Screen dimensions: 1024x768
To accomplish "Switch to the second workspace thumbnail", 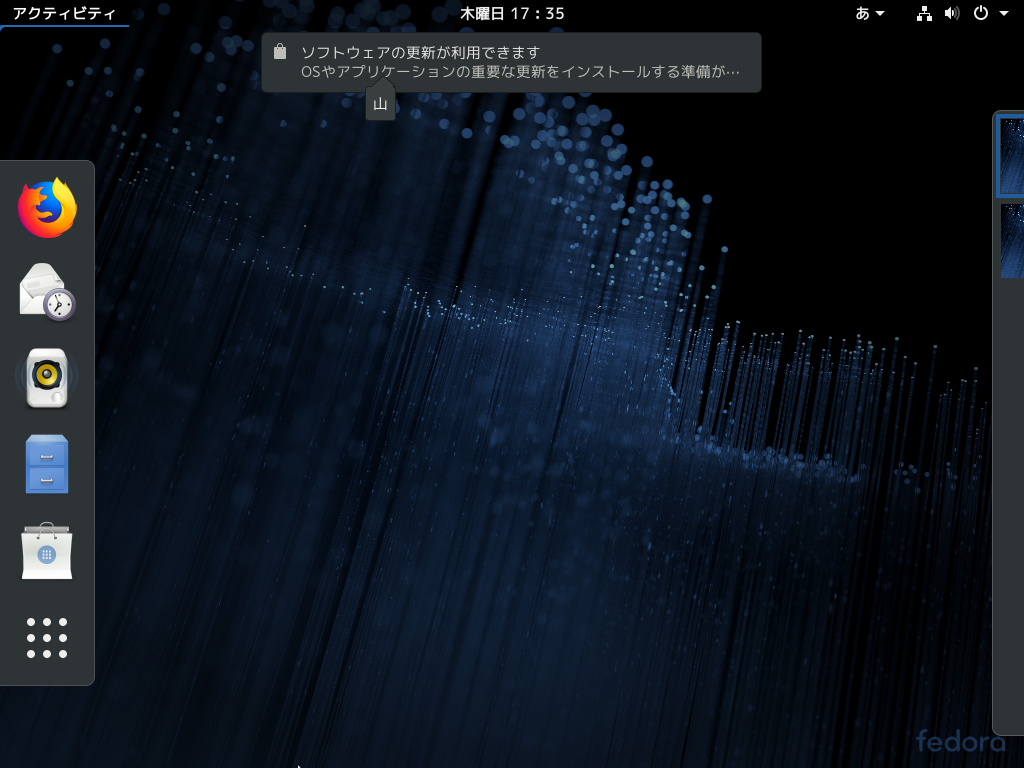I will [x=1012, y=240].
